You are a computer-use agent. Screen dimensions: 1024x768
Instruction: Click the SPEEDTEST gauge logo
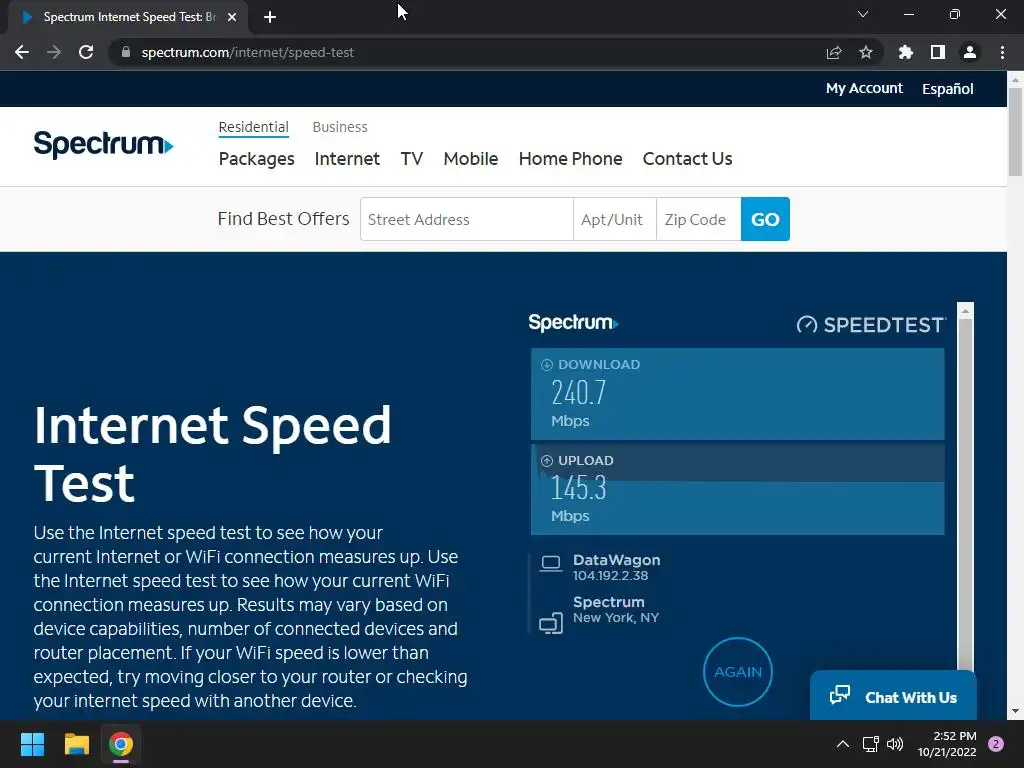[871, 325]
